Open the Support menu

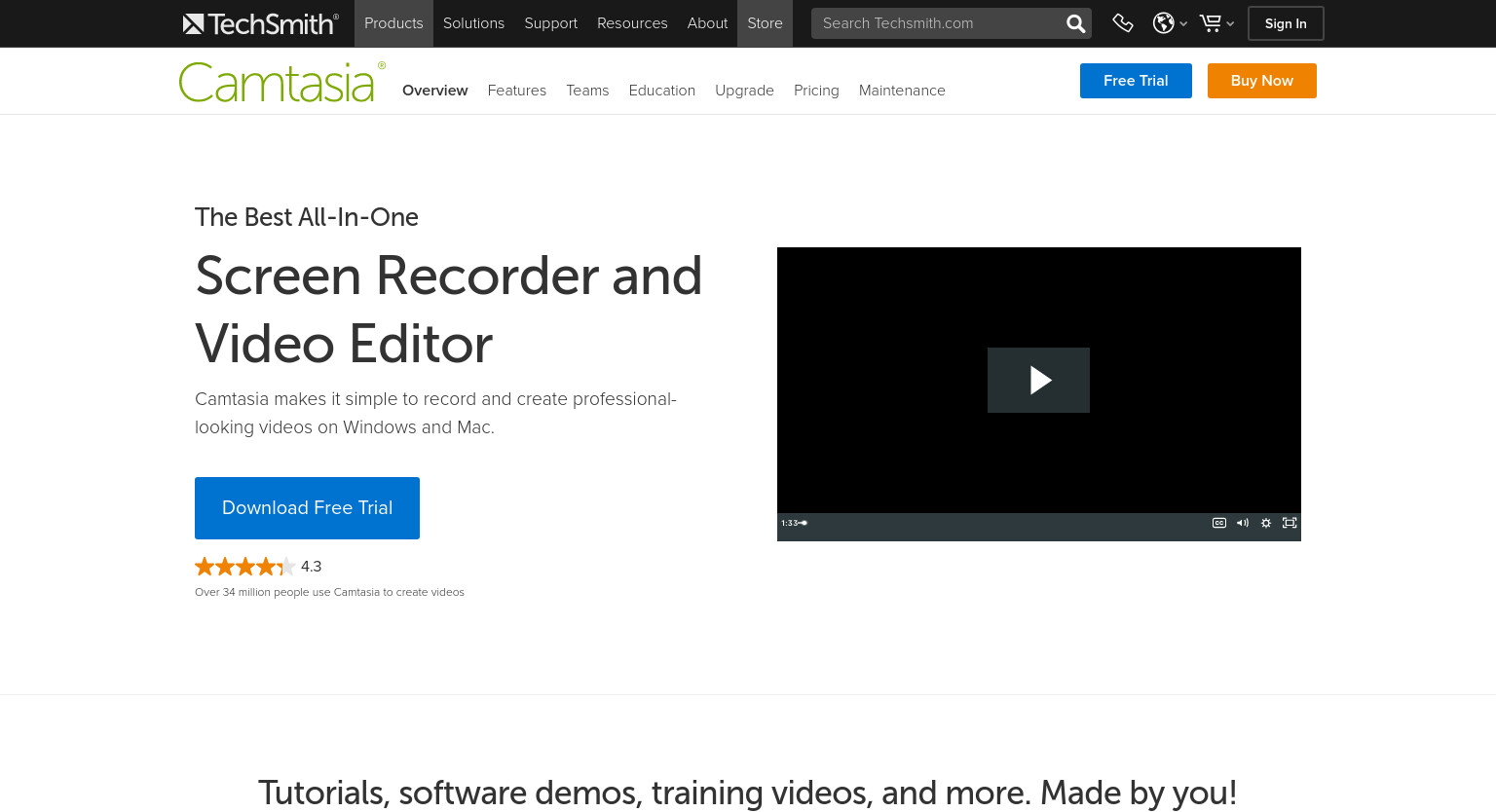550,23
